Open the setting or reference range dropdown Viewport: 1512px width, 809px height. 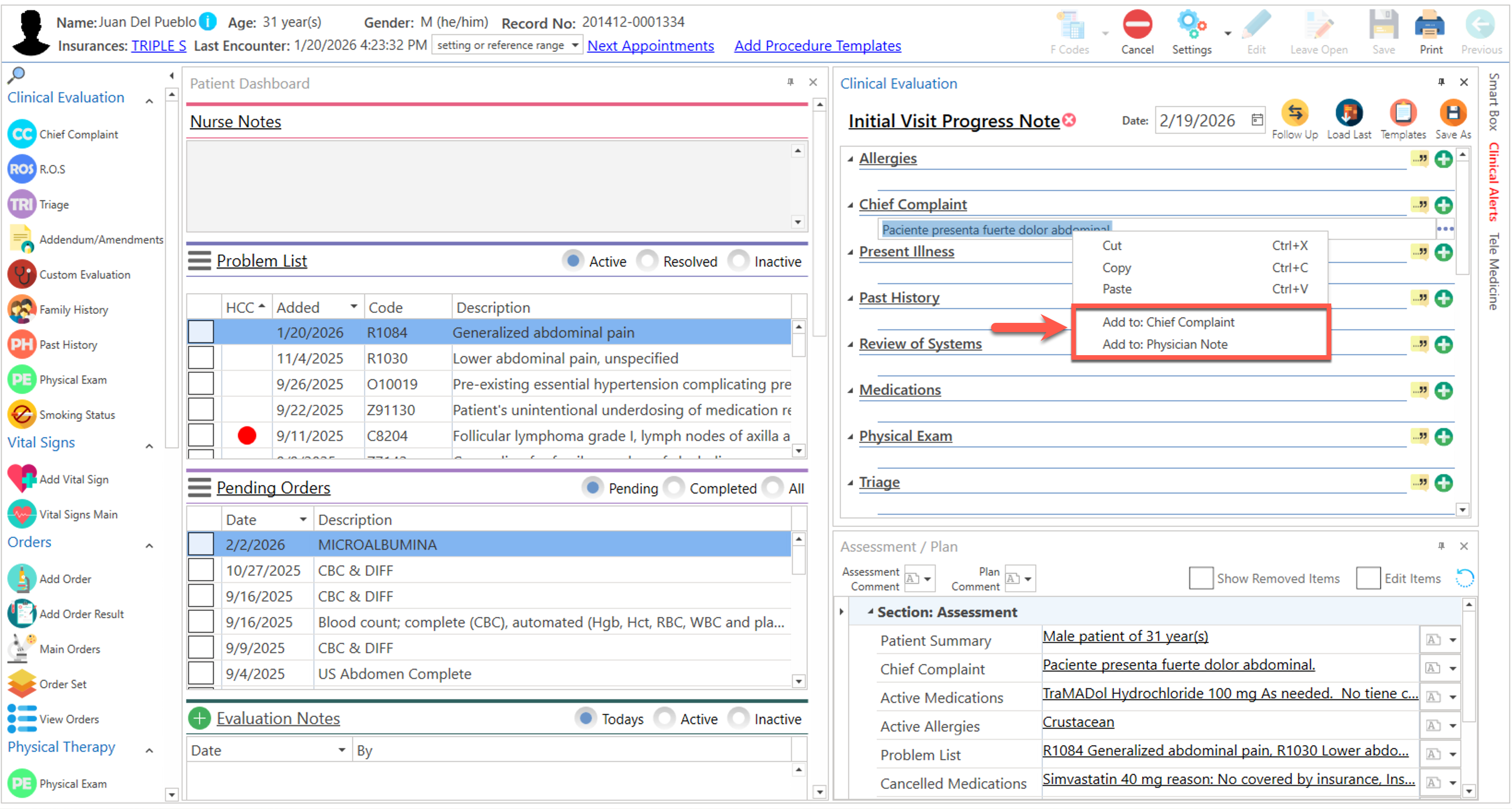click(575, 45)
